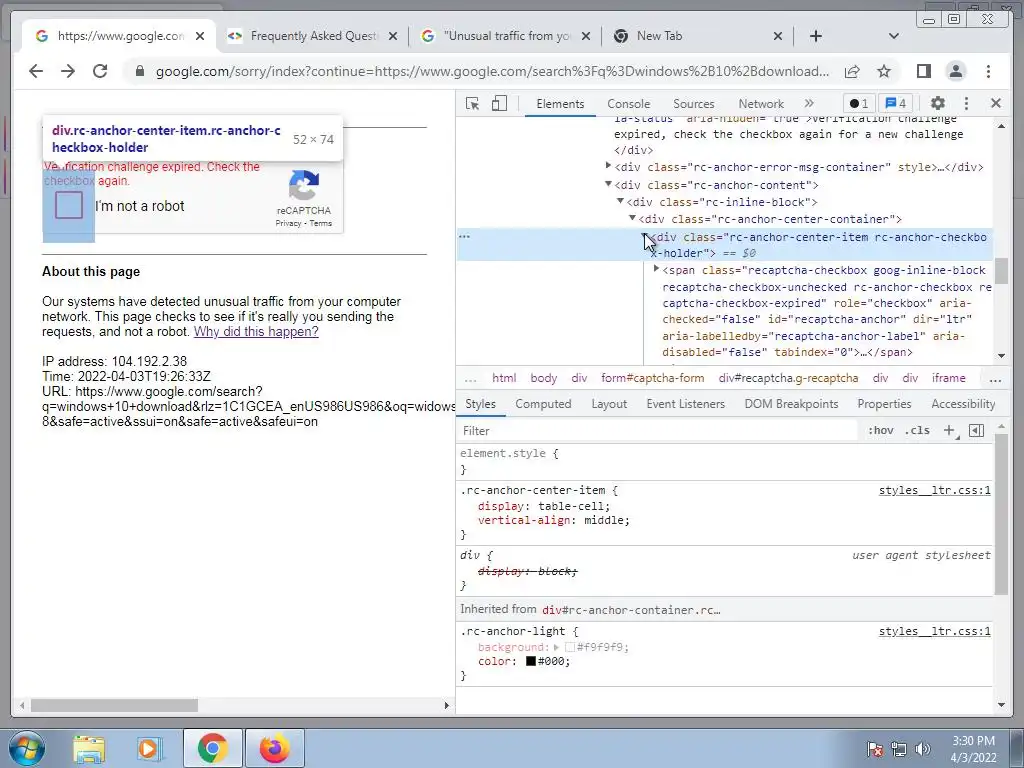Image resolution: width=1024 pixels, height=768 pixels.
Task: Click the styles Filter input field
Action: coord(658,430)
